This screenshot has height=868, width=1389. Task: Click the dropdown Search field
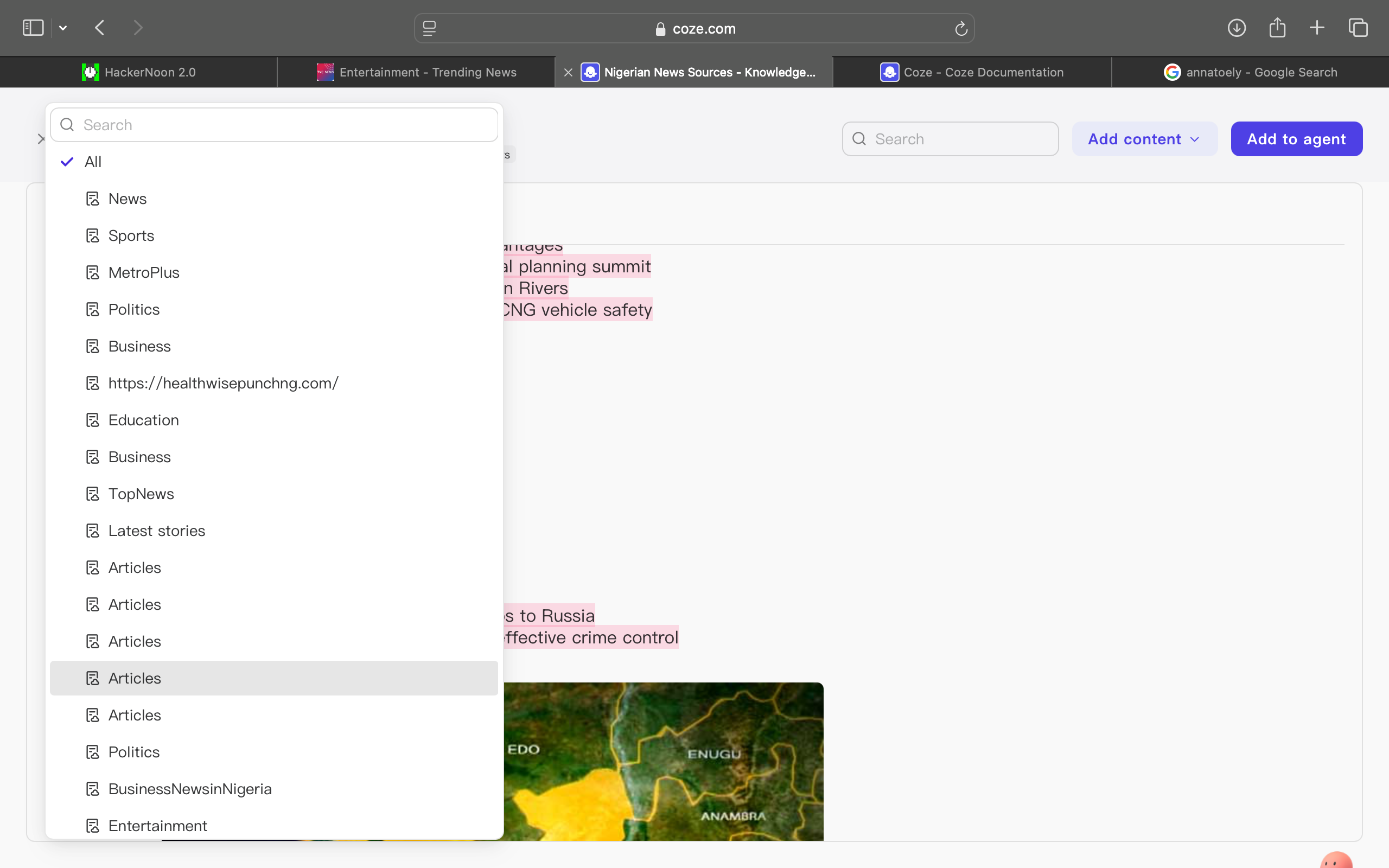274,125
